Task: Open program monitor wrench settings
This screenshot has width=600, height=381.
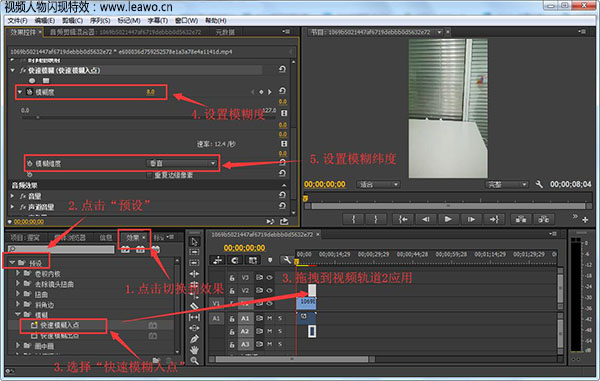Action: tap(539, 184)
